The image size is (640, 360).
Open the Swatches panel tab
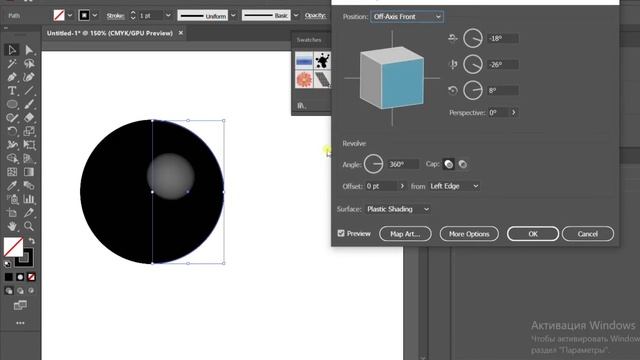(x=309, y=40)
